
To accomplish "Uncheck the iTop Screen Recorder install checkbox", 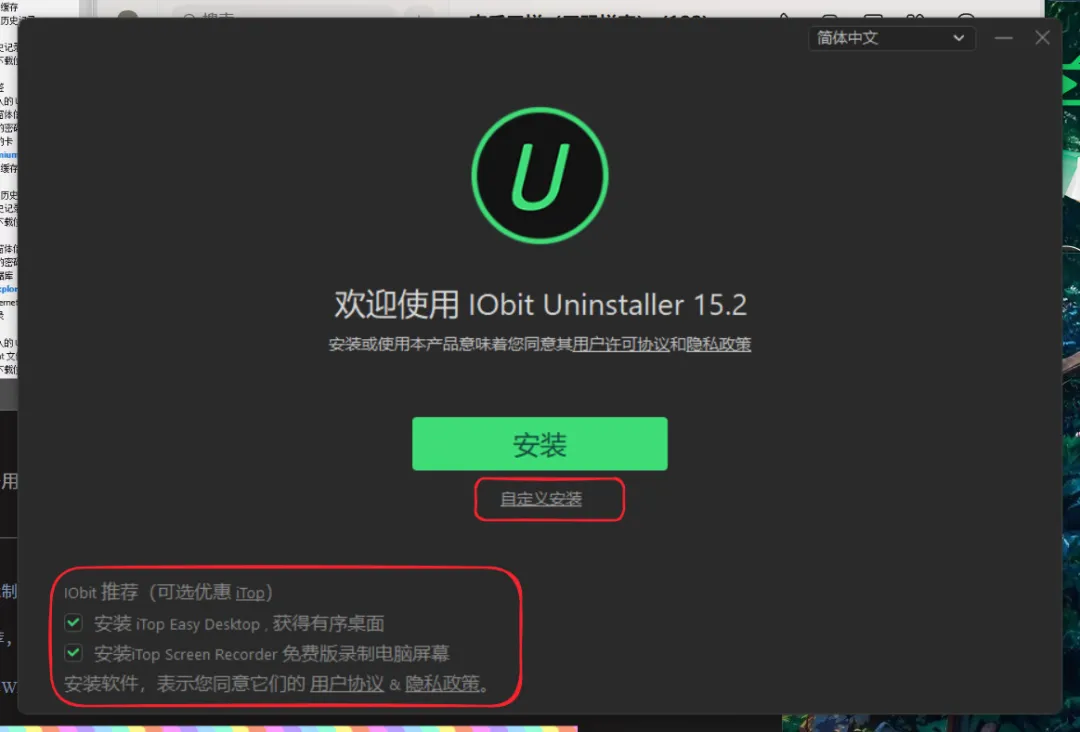I will click(x=74, y=652).
